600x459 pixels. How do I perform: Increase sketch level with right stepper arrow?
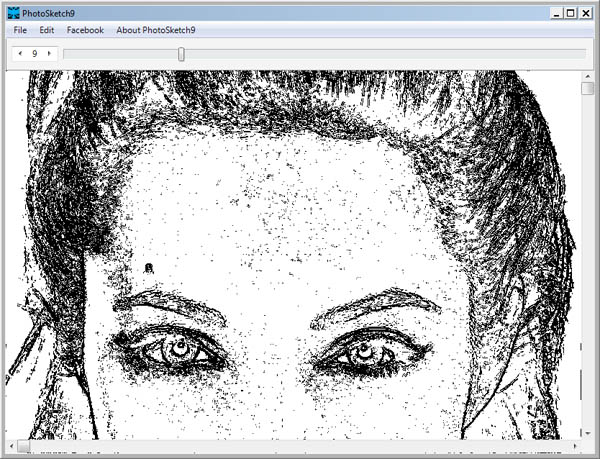(x=49, y=54)
